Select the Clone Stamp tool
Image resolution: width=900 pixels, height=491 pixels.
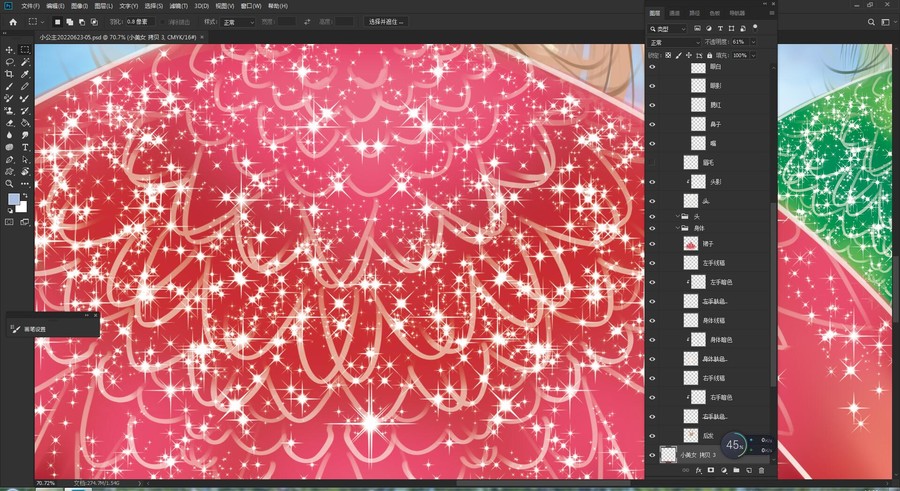[9, 111]
